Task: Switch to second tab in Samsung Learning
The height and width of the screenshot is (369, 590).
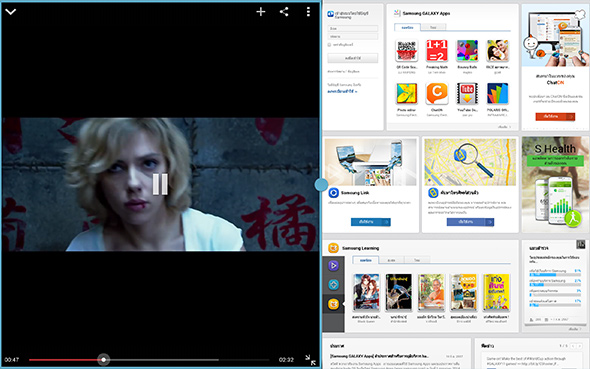Action: (x=392, y=260)
